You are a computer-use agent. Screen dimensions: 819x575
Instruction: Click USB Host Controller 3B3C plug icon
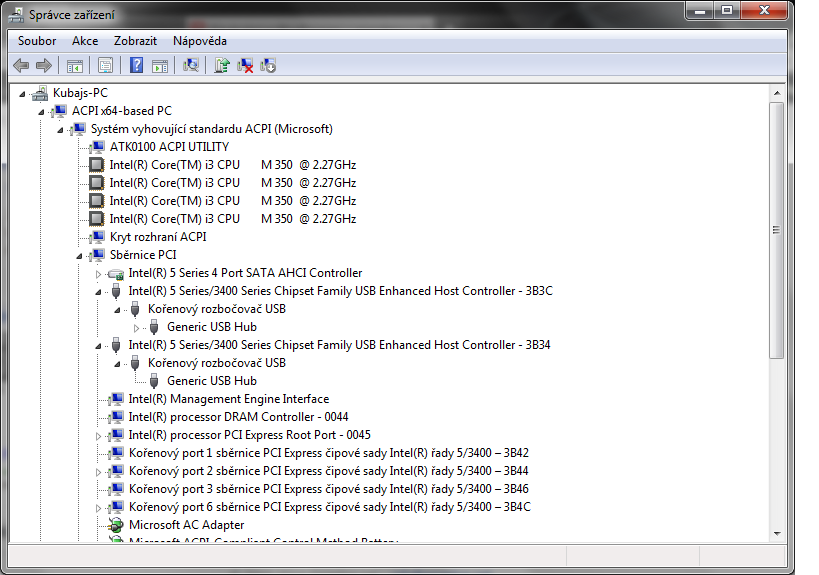click(116, 291)
